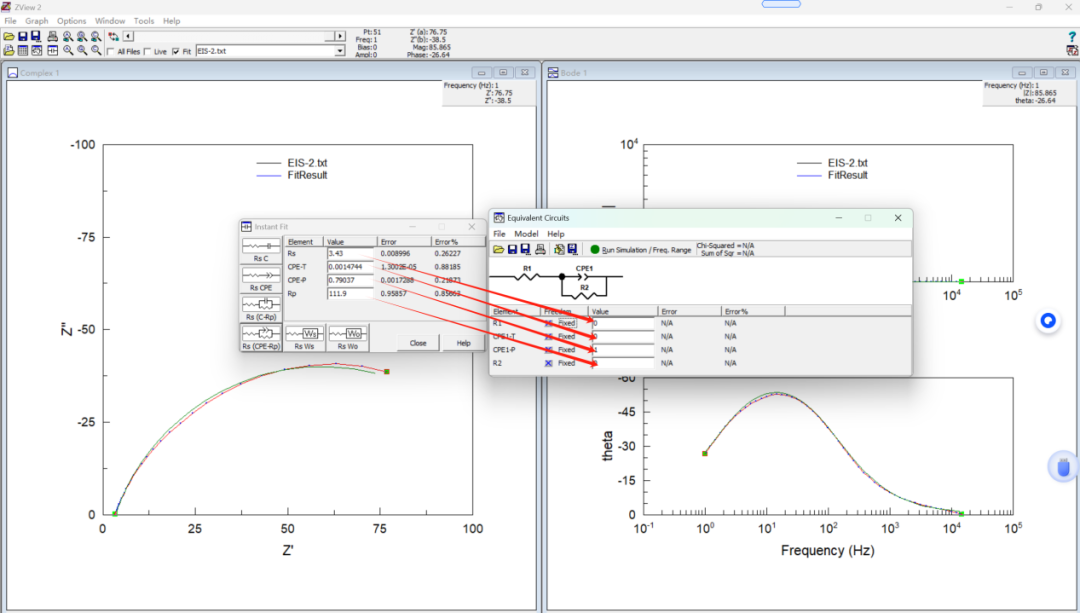Click the Close button in Instant Fit
This screenshot has height=613, width=1080.
click(x=418, y=343)
